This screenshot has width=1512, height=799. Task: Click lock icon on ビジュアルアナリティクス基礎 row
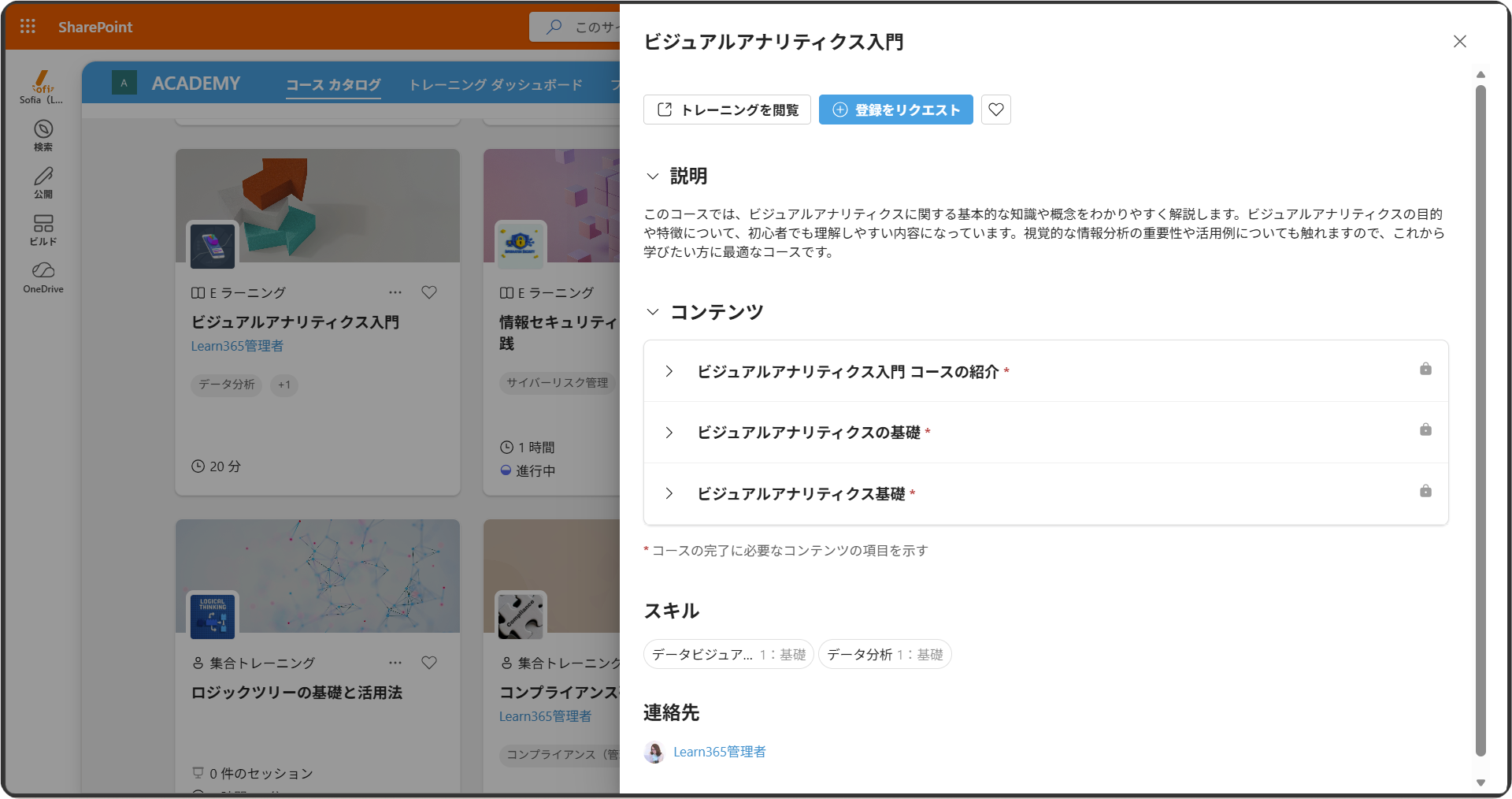click(1425, 491)
